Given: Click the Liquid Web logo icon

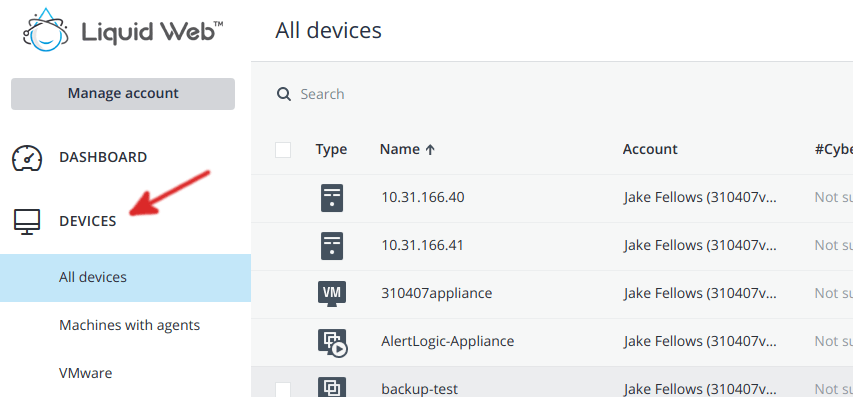Looking at the screenshot, I should 46,30.
